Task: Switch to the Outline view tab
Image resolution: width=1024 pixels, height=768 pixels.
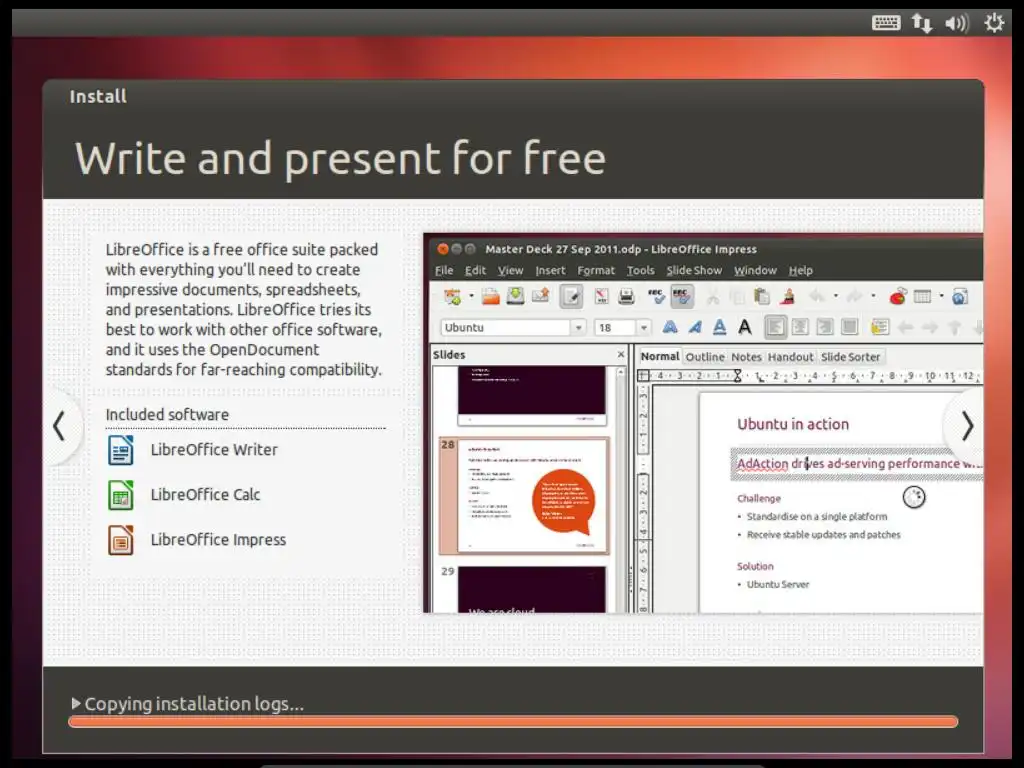Action: click(705, 357)
